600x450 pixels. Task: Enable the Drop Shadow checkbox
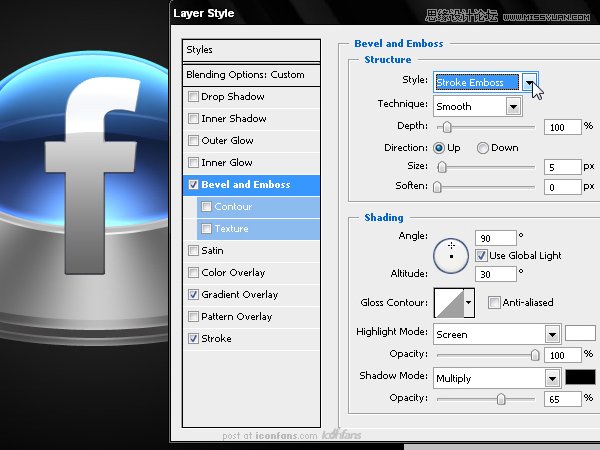pyautogui.click(x=193, y=96)
